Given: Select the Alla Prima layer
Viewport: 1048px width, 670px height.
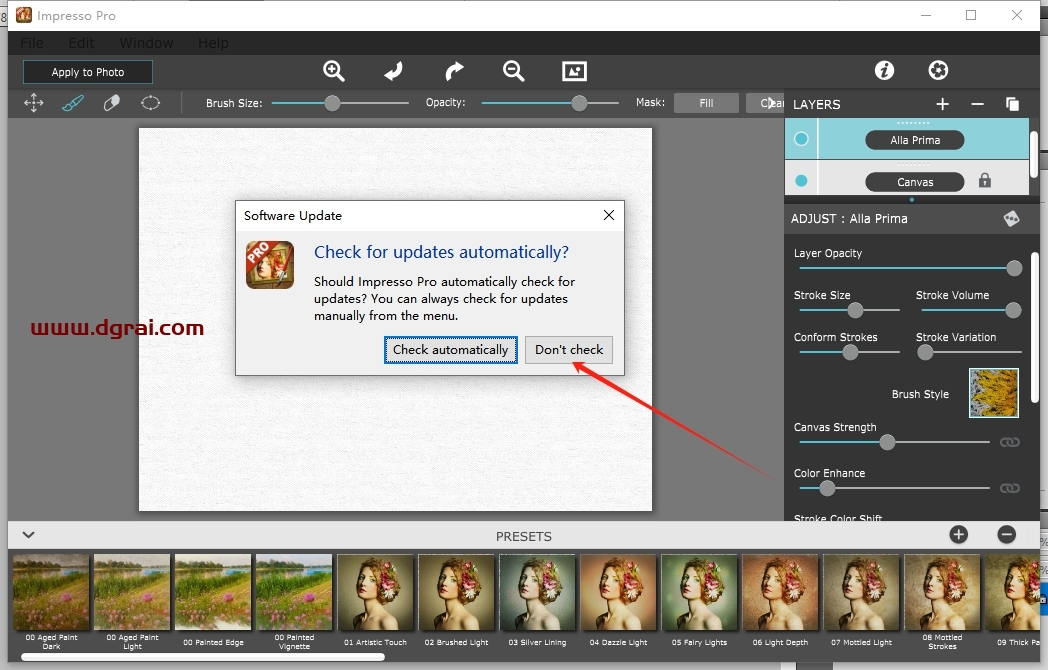Looking at the screenshot, I should (914, 140).
